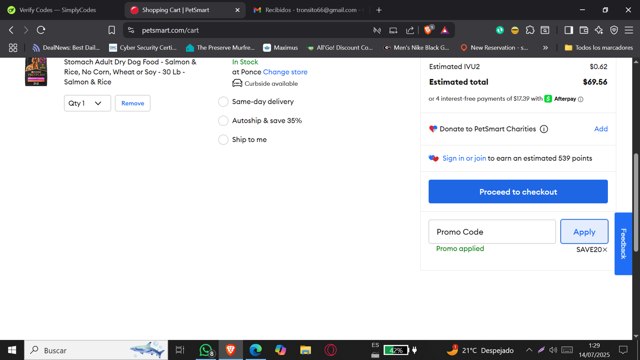Open Task View on the taskbar
This screenshot has height=360, width=640.
[180, 350]
